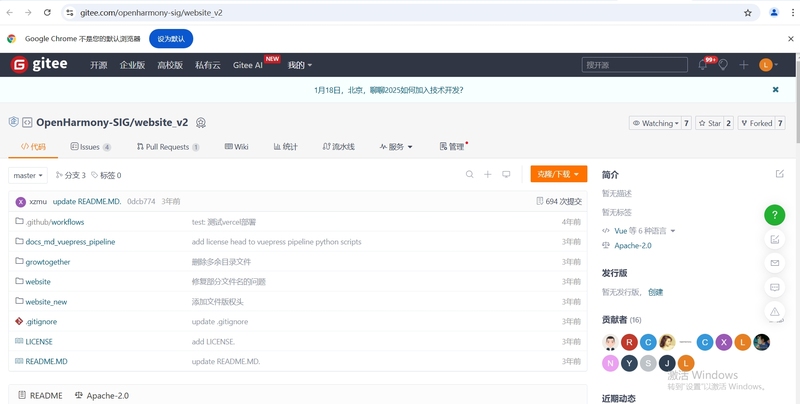The width and height of the screenshot is (800, 404).
Task: Open the .gitignore file
Action: click(41, 321)
